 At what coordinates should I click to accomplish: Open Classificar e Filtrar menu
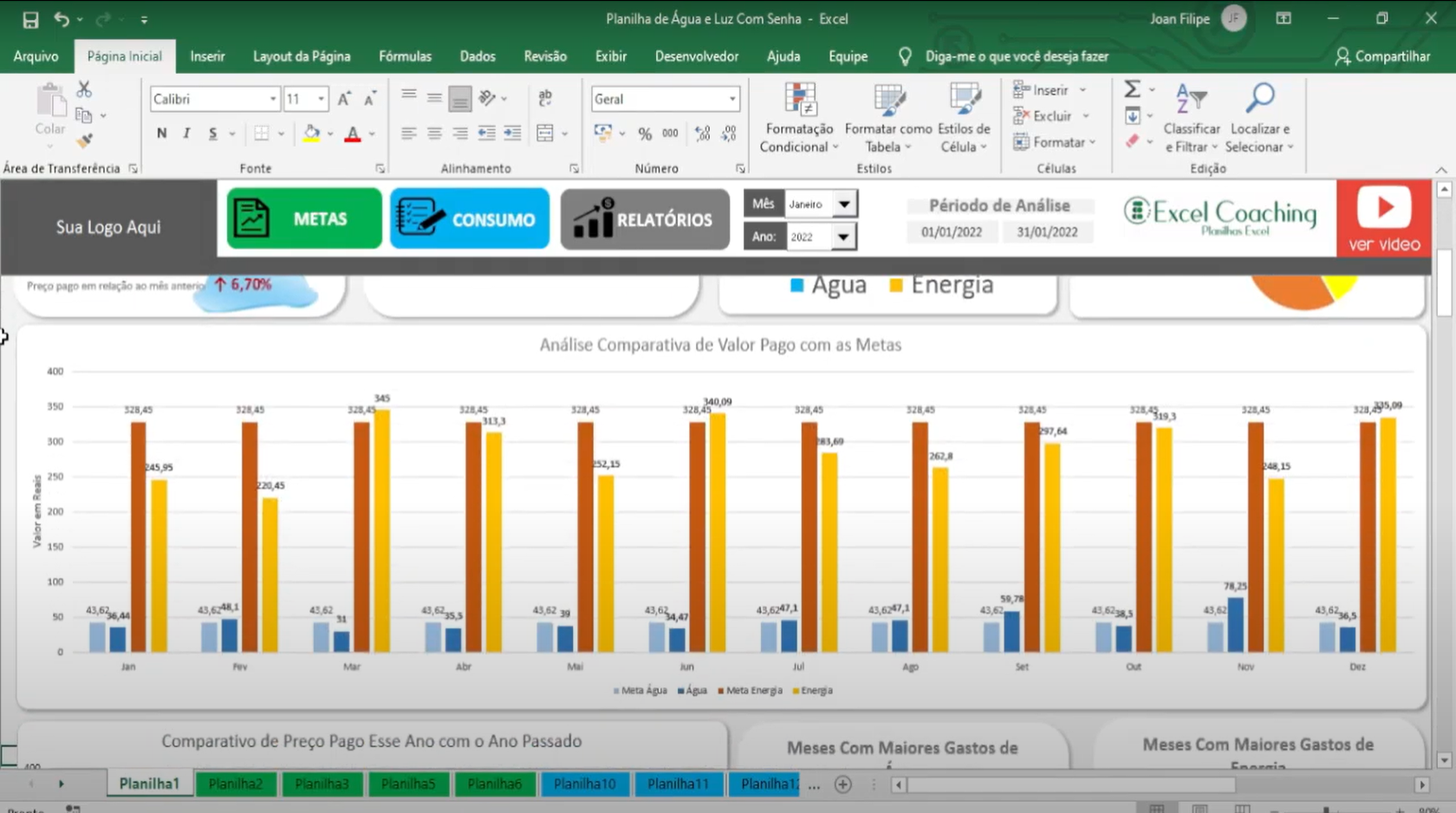pos(1192,120)
